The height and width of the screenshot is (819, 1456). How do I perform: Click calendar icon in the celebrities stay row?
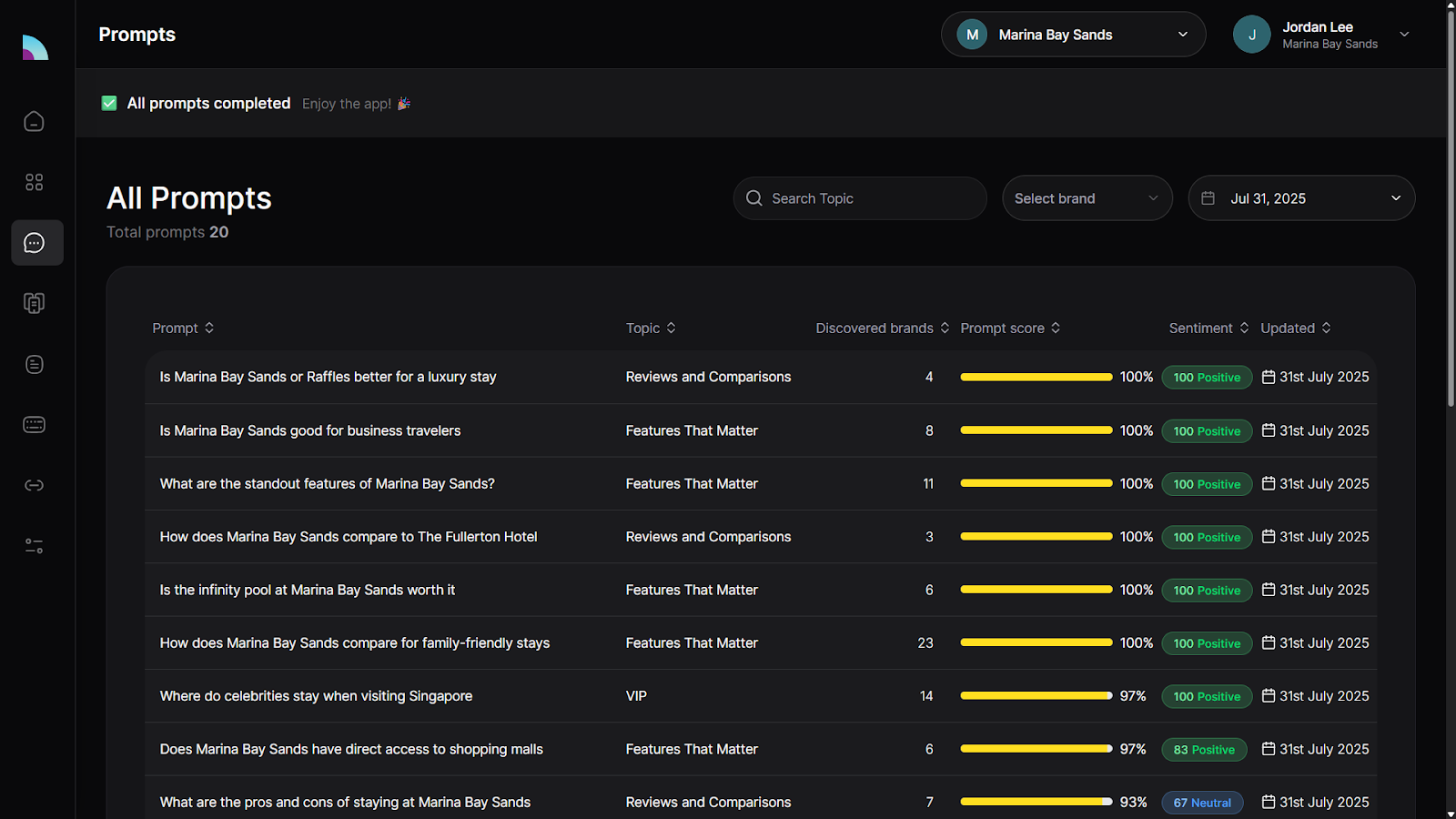(1269, 696)
